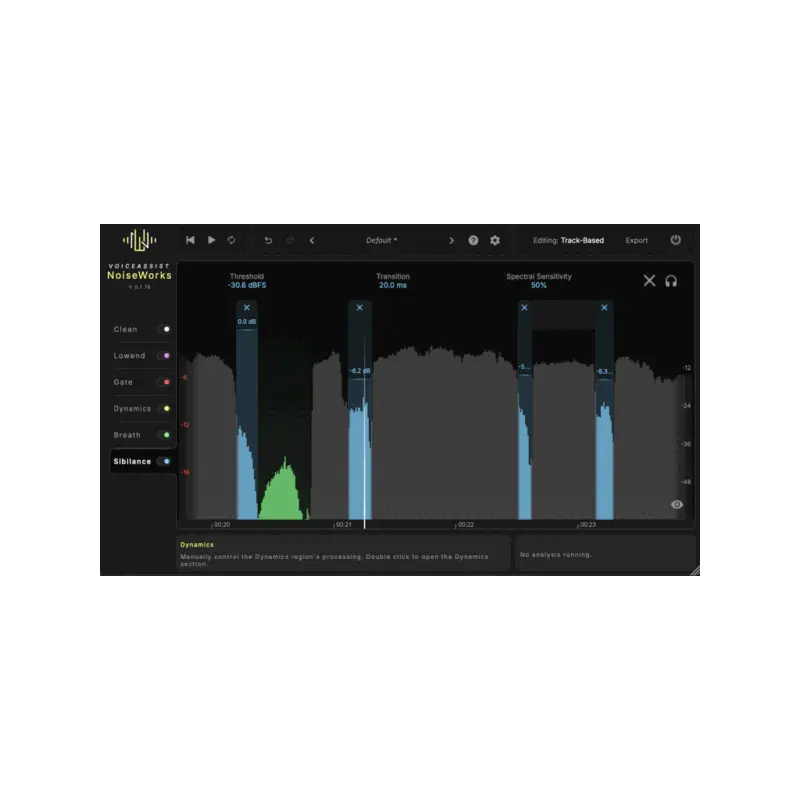
Task: Adjust Transition value 20.0 ms
Action: point(393,285)
